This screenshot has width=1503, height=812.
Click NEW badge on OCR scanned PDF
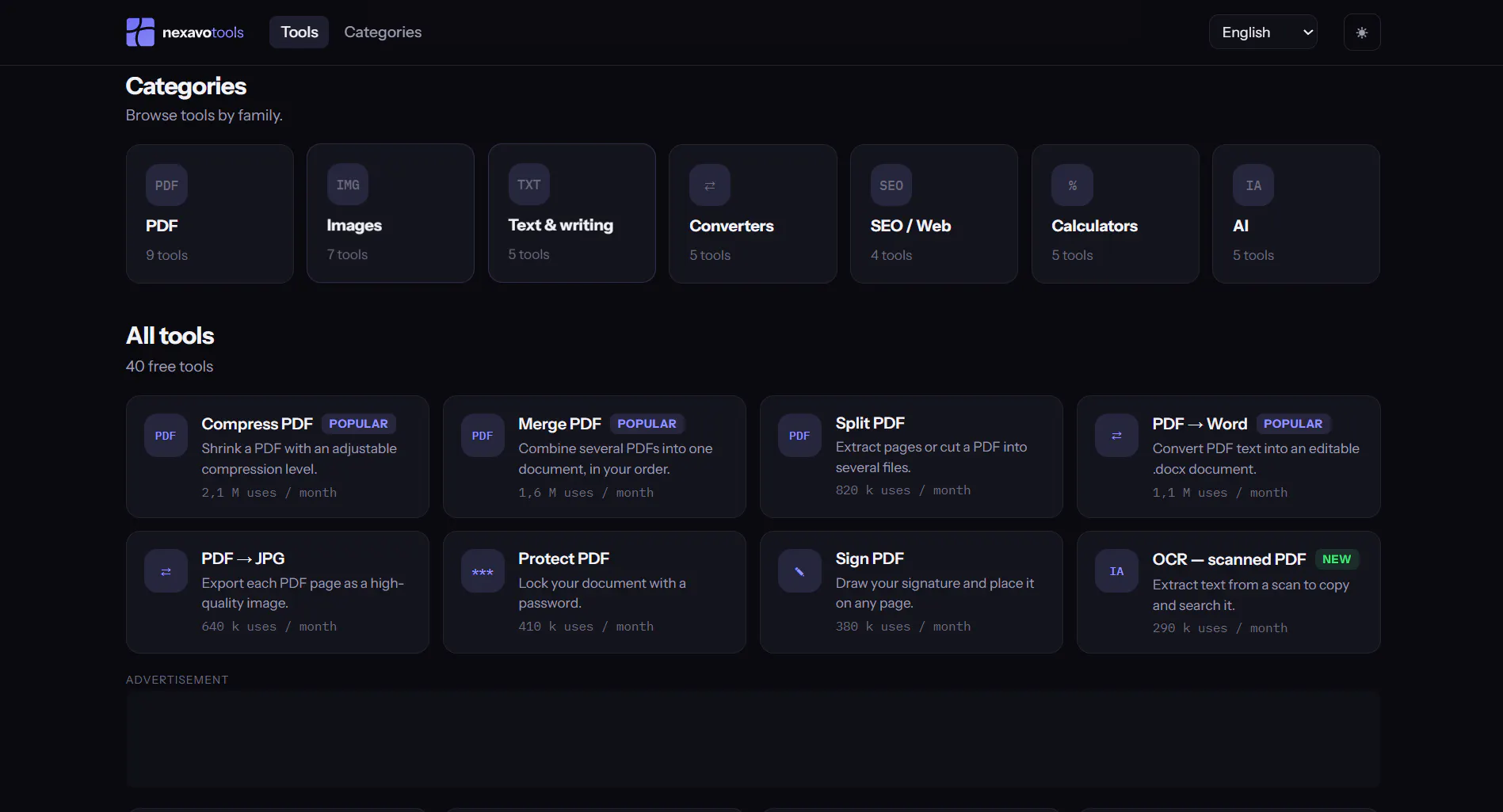1337,559
